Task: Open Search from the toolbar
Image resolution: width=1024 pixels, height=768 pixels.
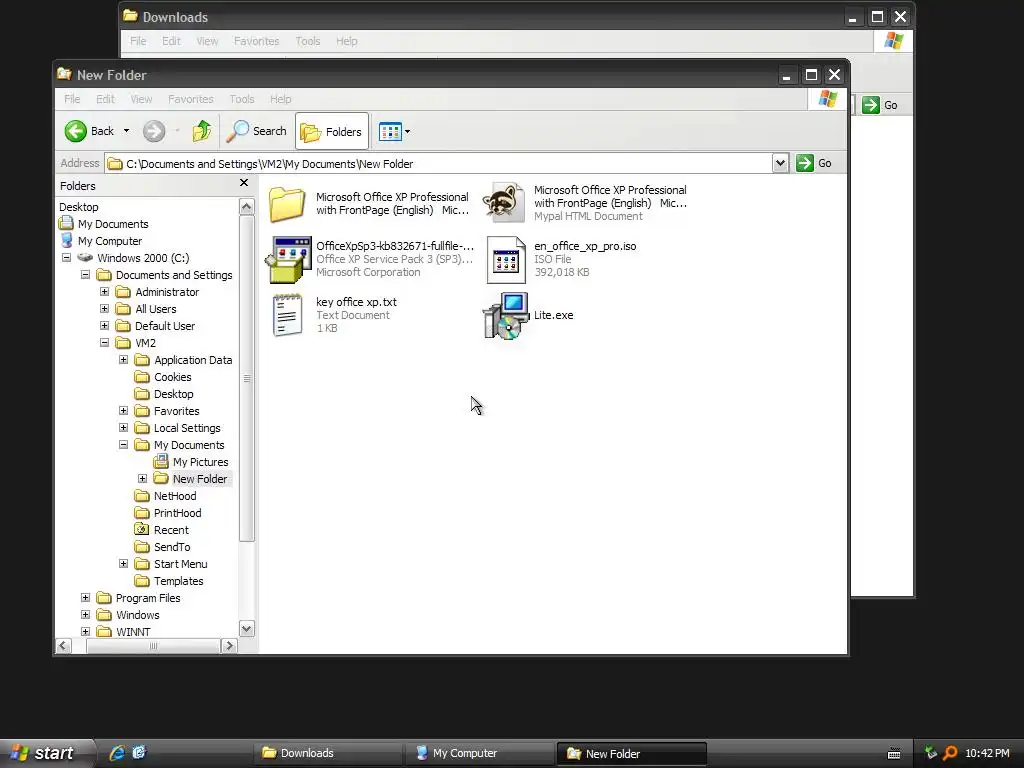Action: point(257,131)
